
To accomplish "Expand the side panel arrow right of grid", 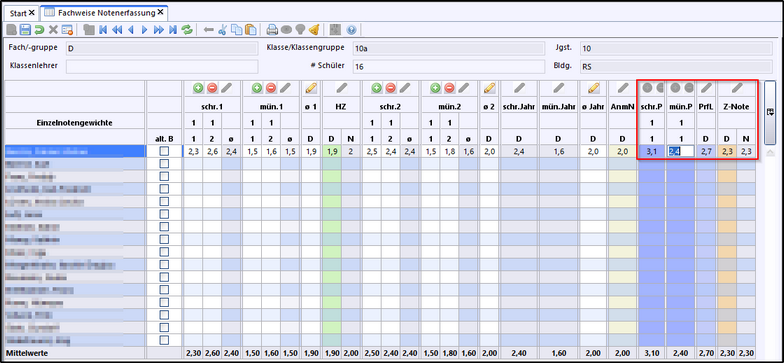I will point(770,112).
